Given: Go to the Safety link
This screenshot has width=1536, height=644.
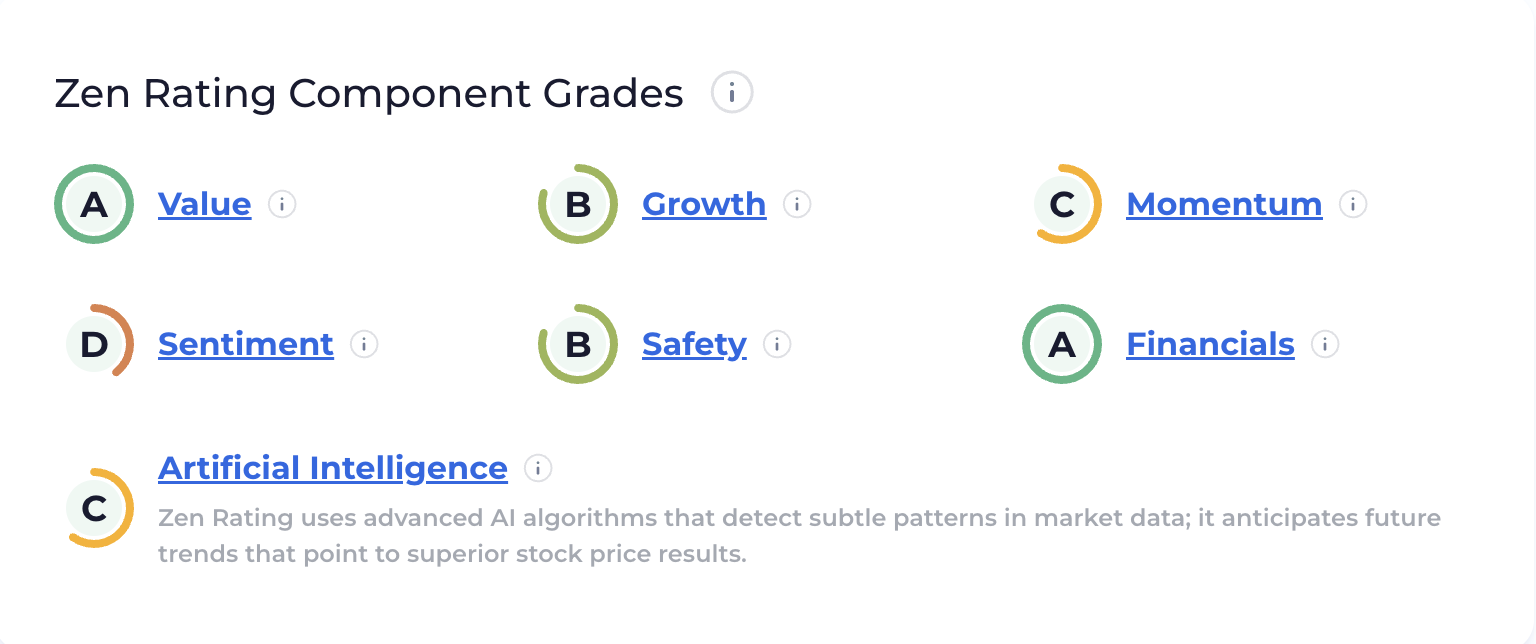Looking at the screenshot, I should 694,344.
